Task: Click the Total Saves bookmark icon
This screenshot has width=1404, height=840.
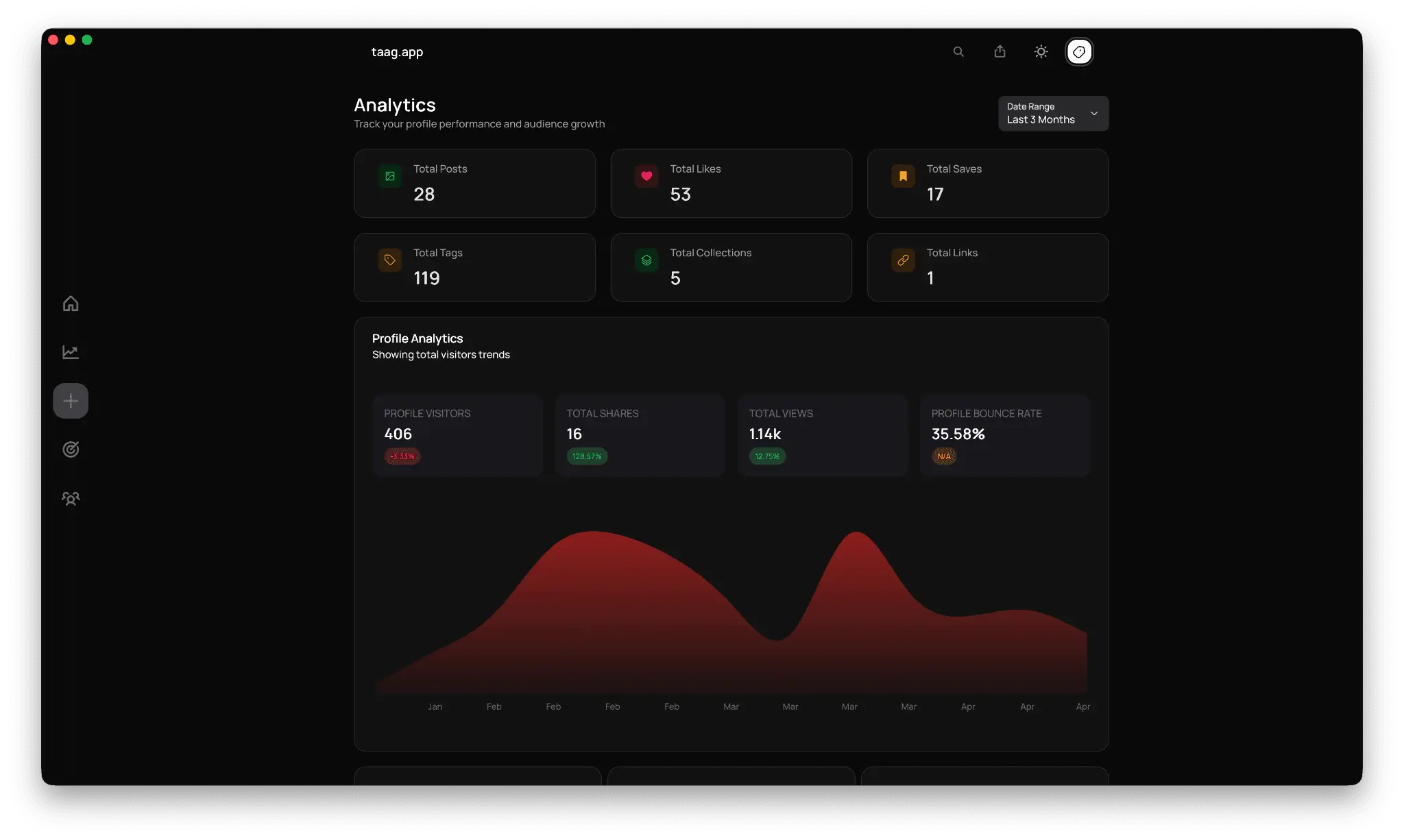Action: [903, 176]
